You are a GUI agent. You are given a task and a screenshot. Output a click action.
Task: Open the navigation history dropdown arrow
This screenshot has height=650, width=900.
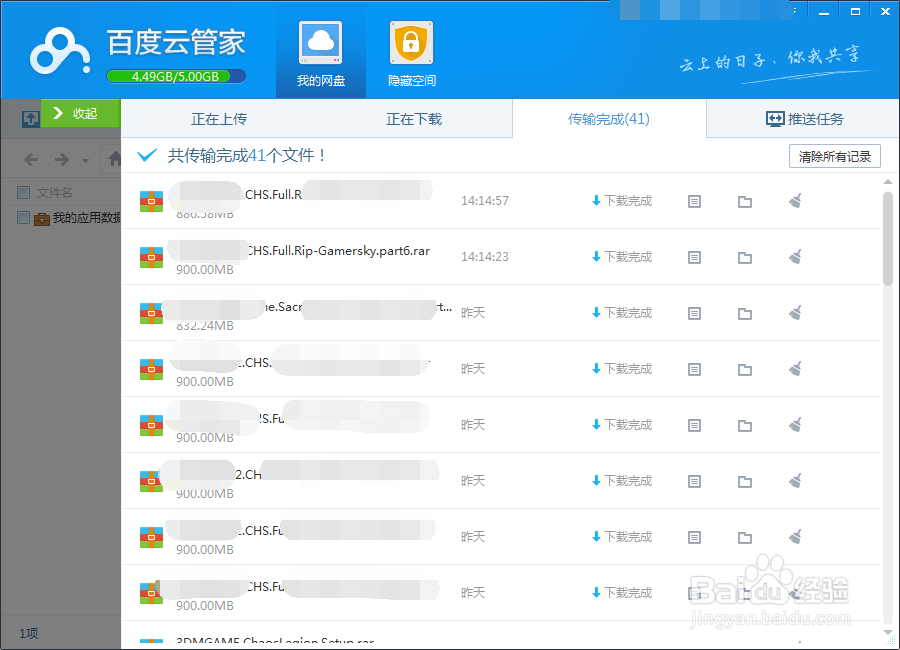(x=86, y=161)
